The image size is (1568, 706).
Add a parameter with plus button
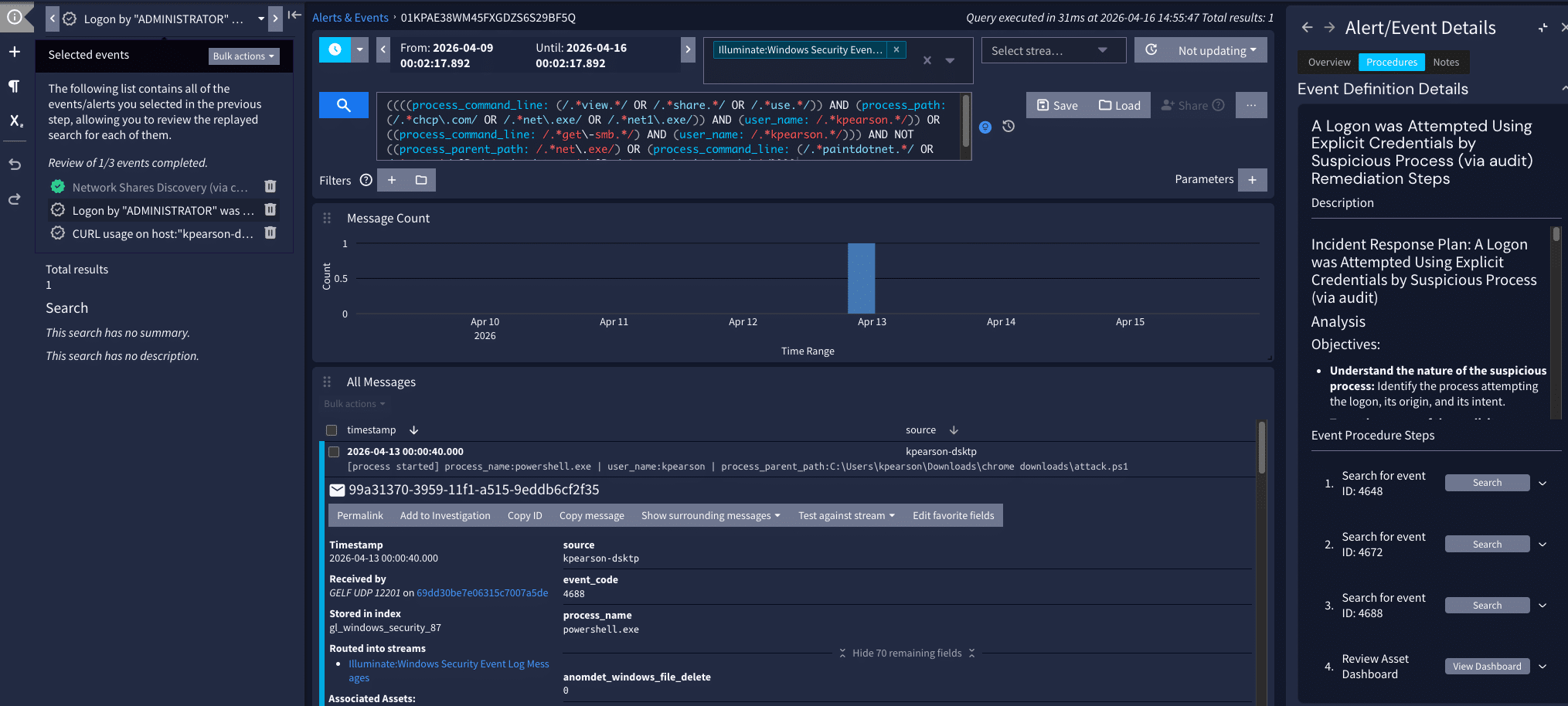click(x=1252, y=180)
